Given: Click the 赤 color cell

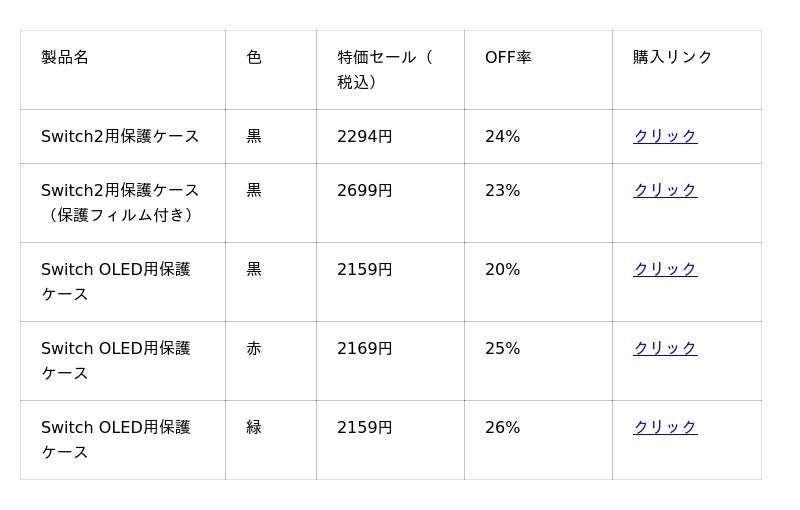Looking at the screenshot, I should click(254, 348).
